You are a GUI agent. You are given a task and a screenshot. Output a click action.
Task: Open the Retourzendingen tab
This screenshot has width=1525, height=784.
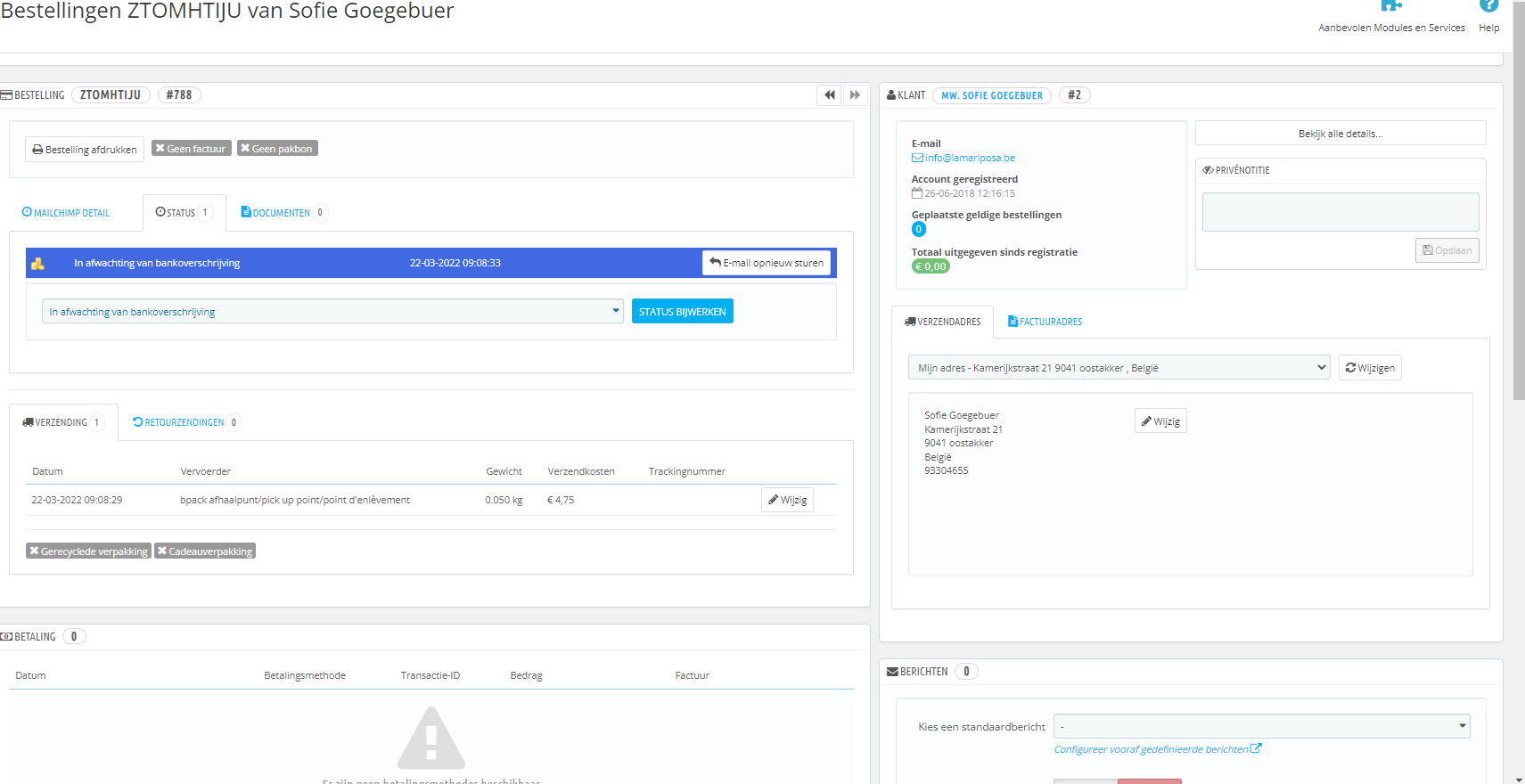186,422
